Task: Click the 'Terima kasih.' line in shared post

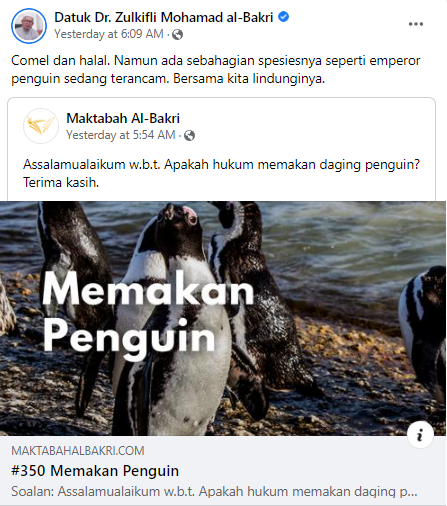Action: pyautogui.click(x=61, y=182)
